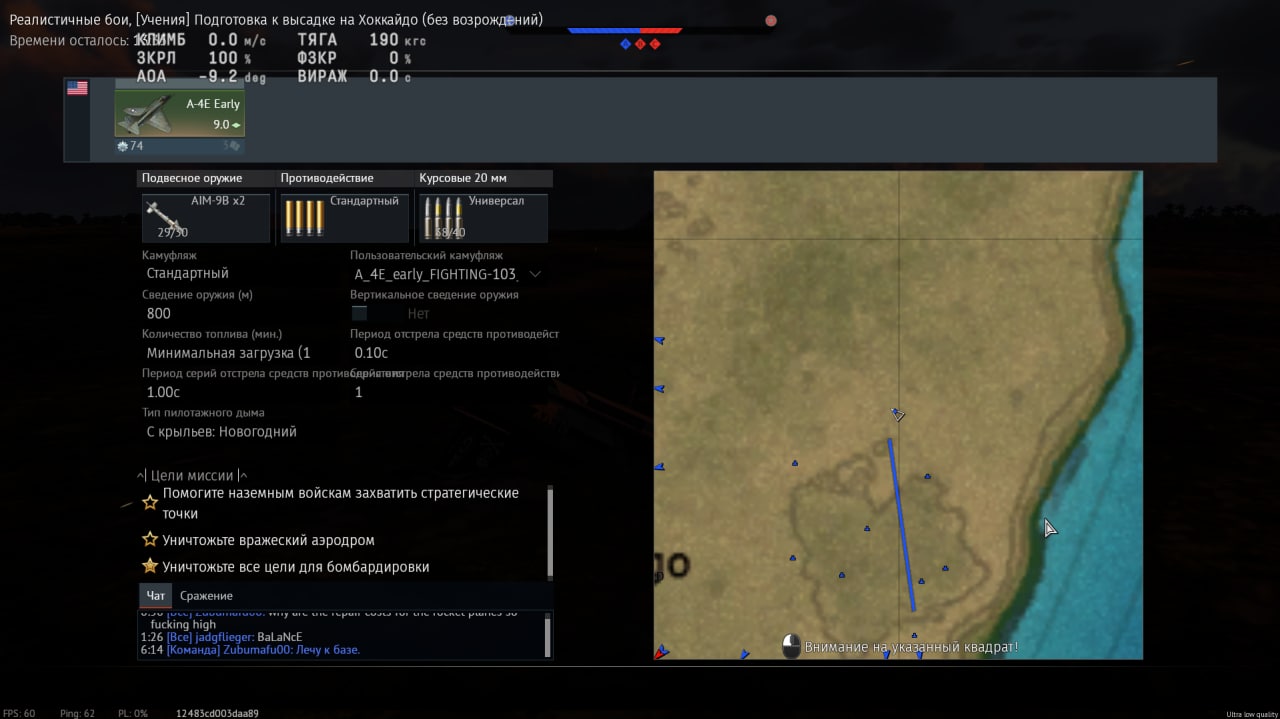Open the 1.00с series period dropdown
This screenshot has width=1280, height=719.
pos(240,392)
